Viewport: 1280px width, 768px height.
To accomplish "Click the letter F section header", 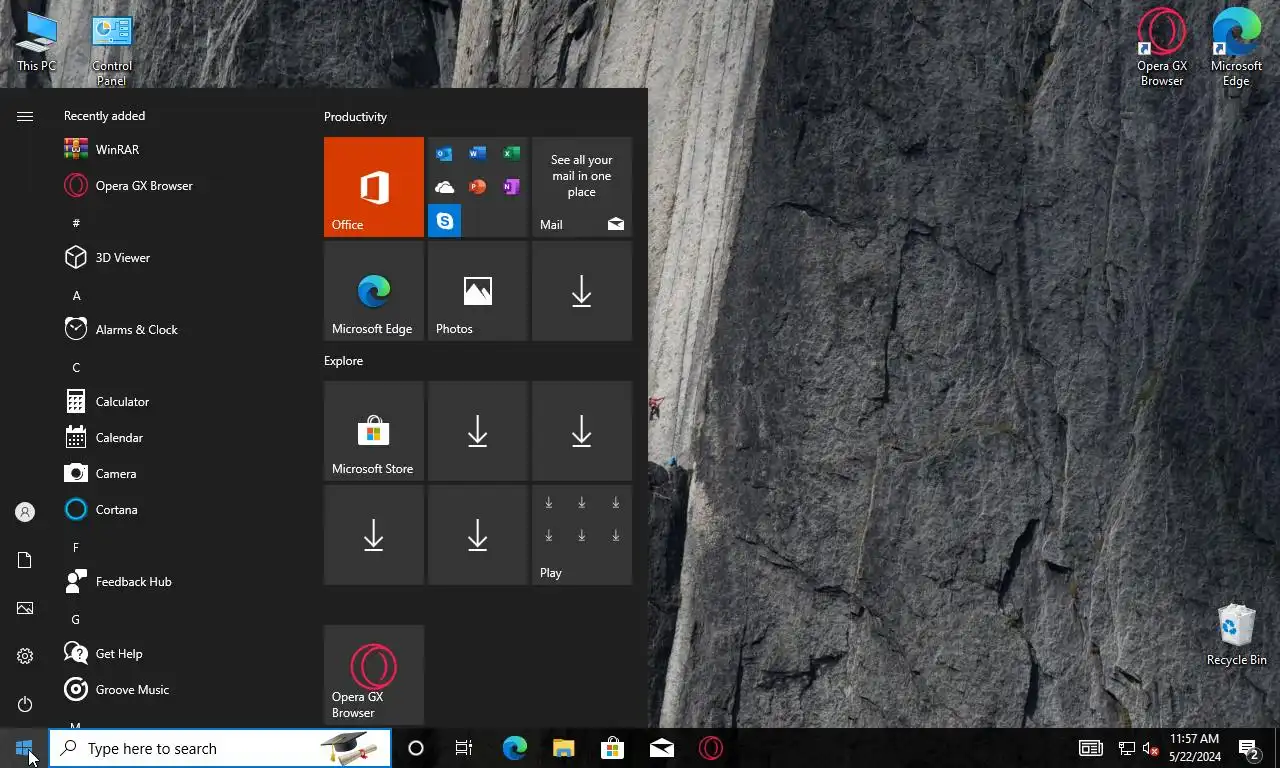I will point(76,548).
